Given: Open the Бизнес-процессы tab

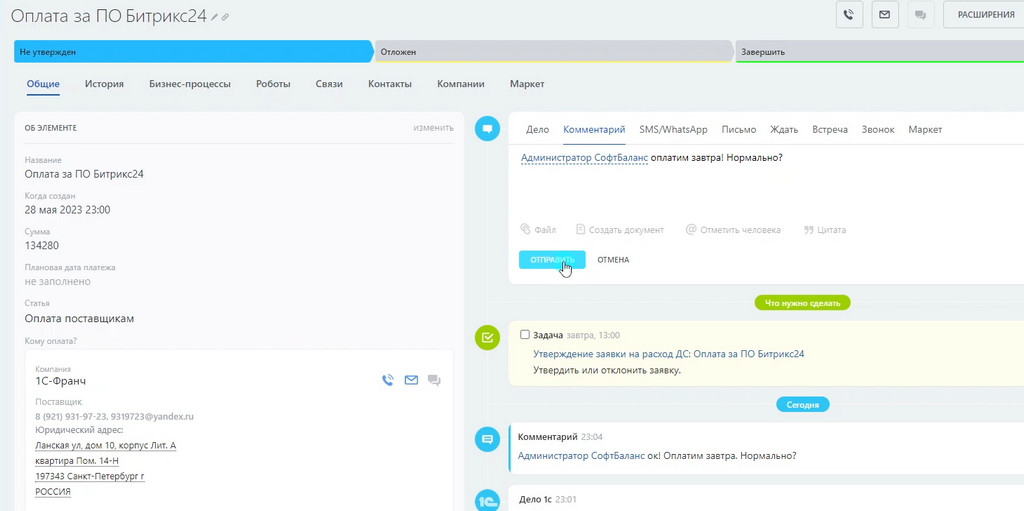Looking at the screenshot, I should [x=189, y=84].
